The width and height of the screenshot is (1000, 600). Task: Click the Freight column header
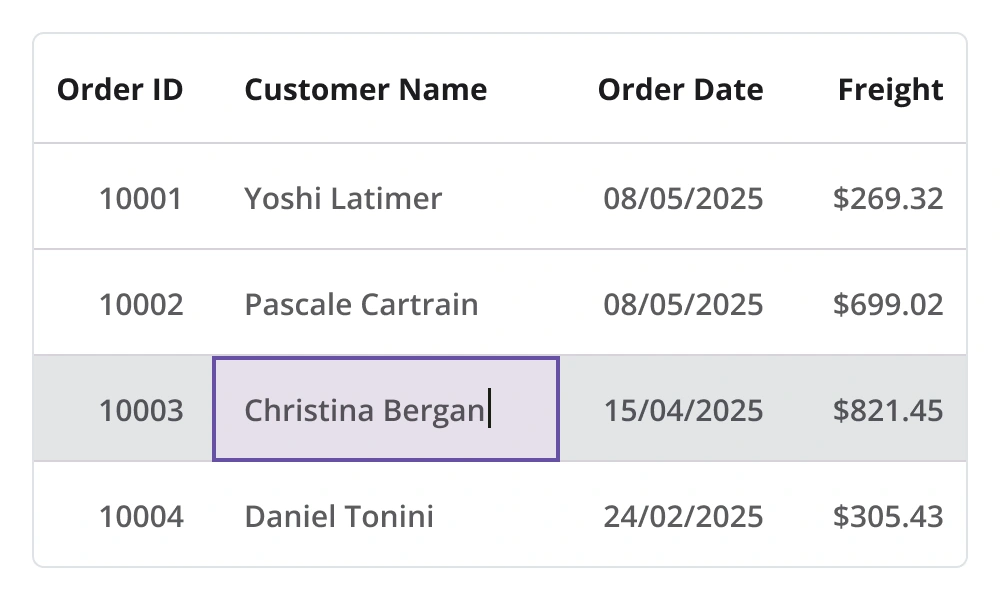(x=890, y=90)
